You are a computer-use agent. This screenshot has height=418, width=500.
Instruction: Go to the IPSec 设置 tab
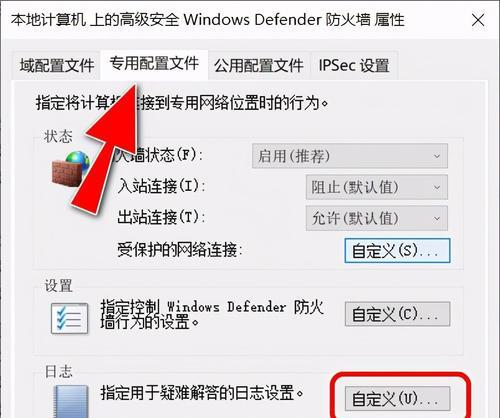tap(354, 65)
